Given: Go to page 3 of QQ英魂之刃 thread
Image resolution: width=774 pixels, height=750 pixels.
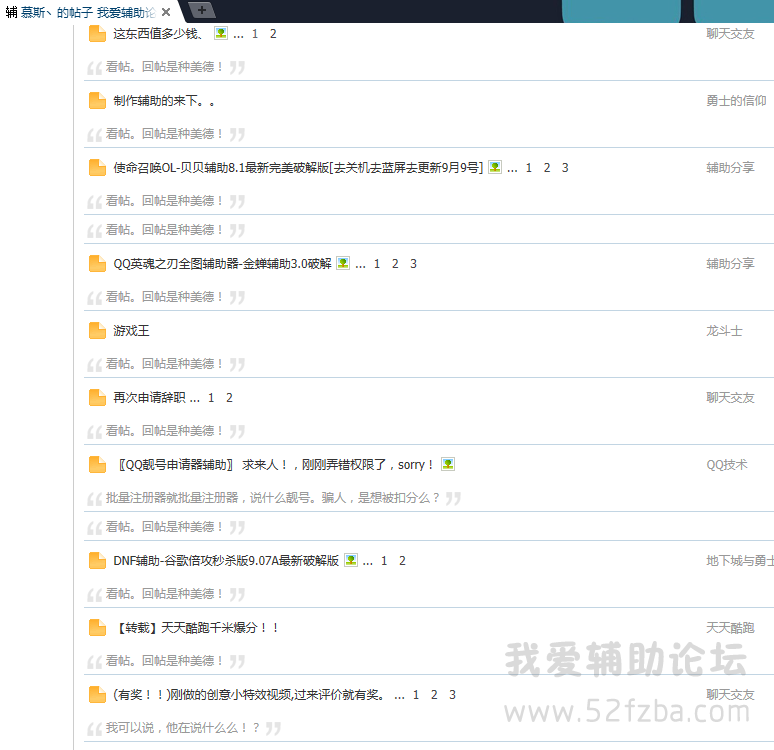Looking at the screenshot, I should (413, 264).
